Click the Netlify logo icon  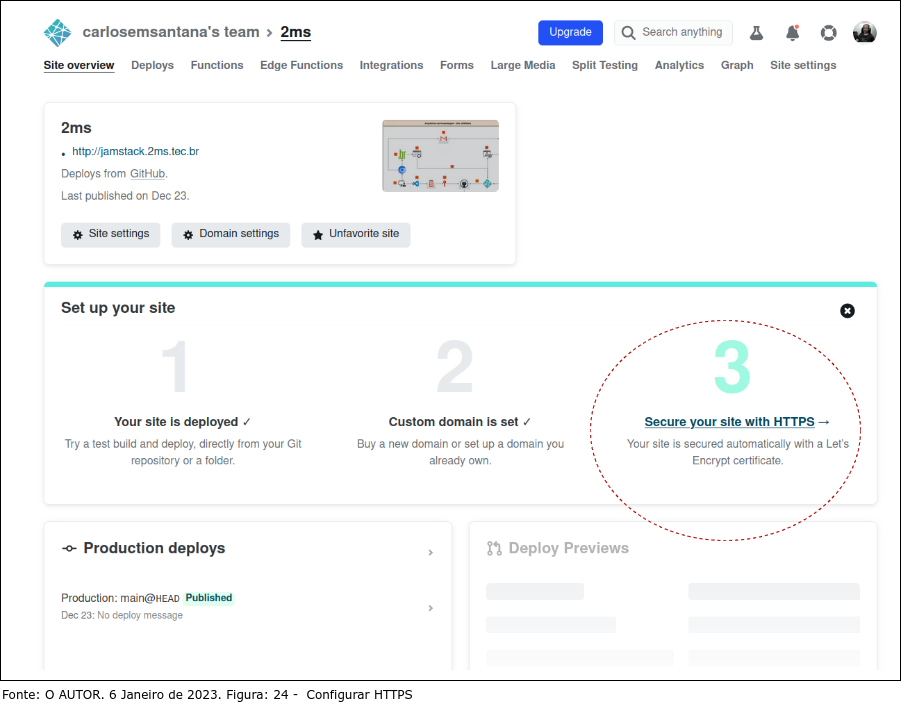[57, 33]
